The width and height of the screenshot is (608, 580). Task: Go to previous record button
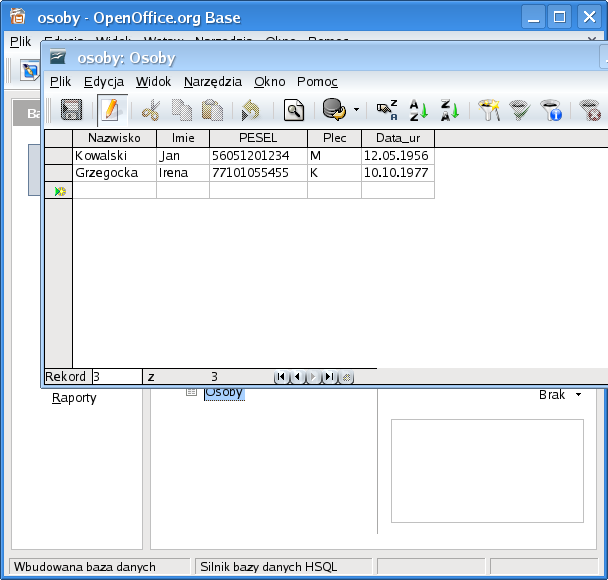(x=297, y=377)
